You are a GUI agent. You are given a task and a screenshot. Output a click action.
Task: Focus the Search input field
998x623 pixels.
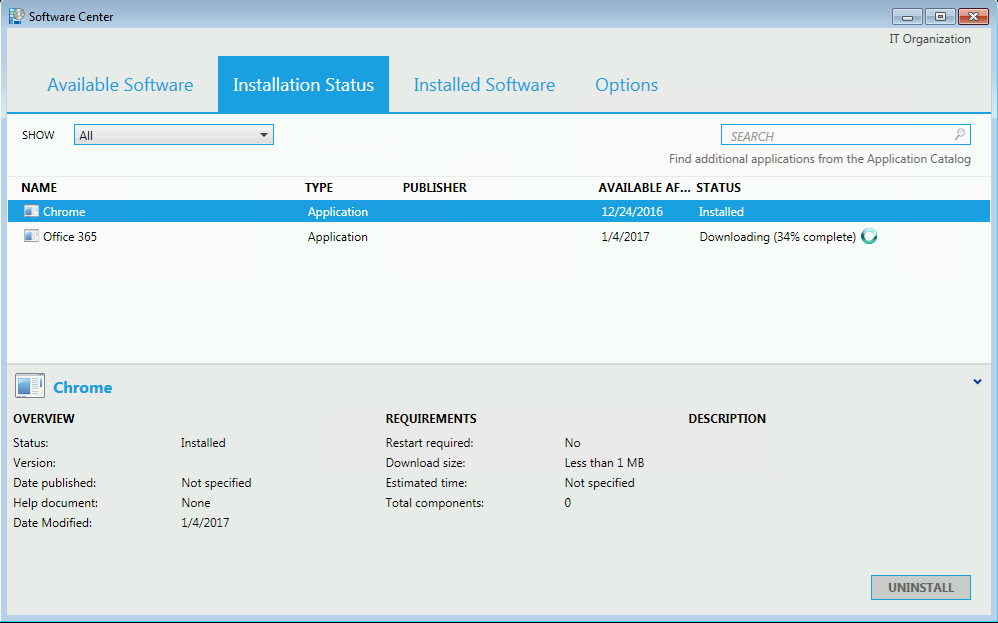835,135
